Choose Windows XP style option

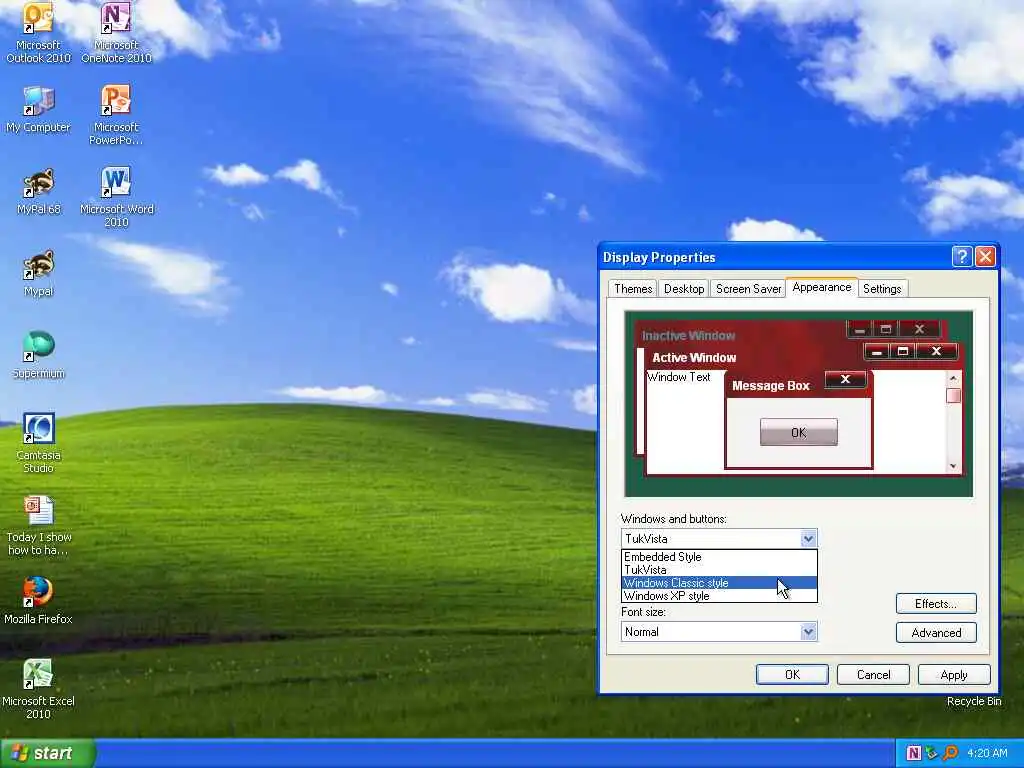pos(719,596)
